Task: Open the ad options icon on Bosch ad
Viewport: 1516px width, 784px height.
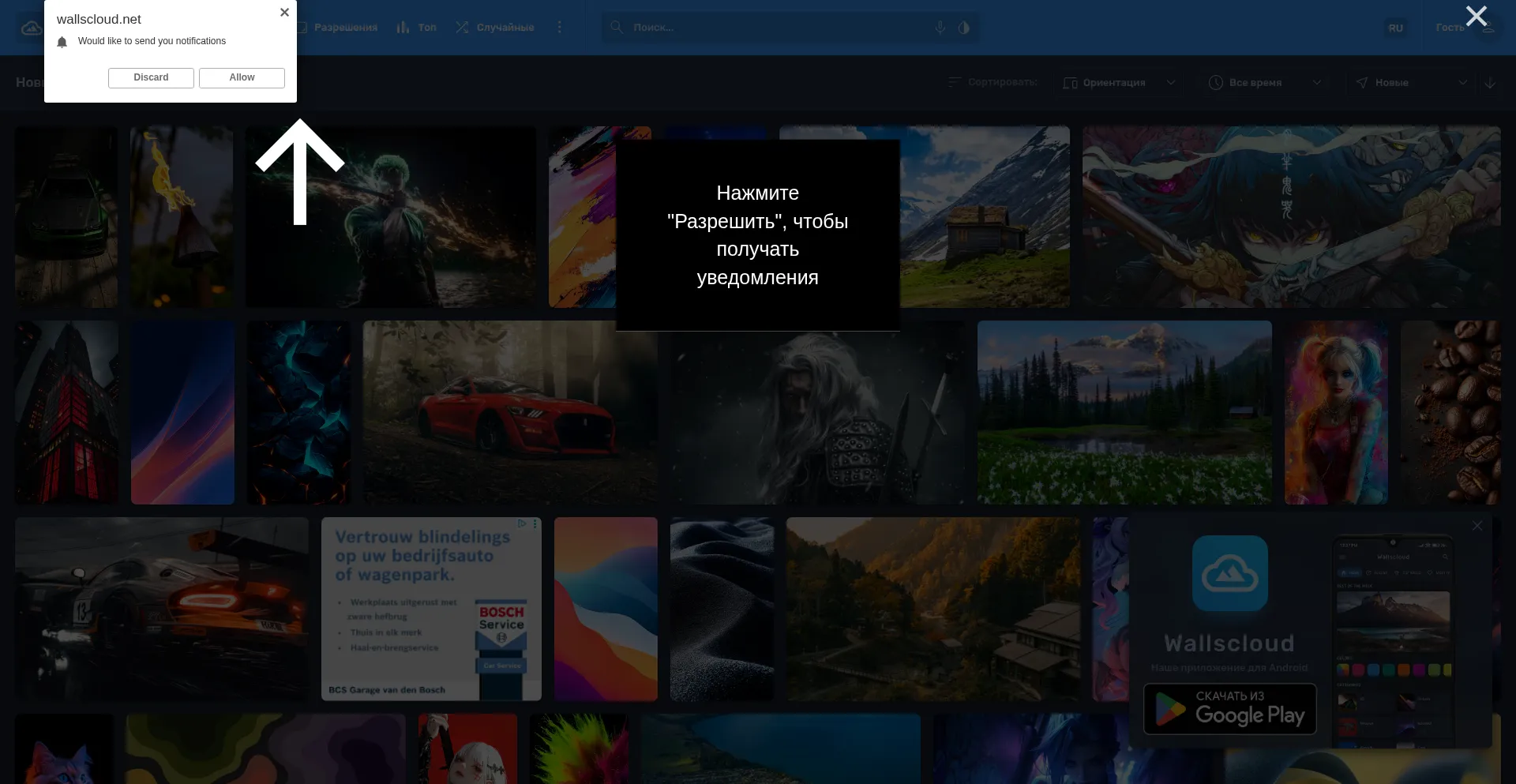Action: [535, 523]
